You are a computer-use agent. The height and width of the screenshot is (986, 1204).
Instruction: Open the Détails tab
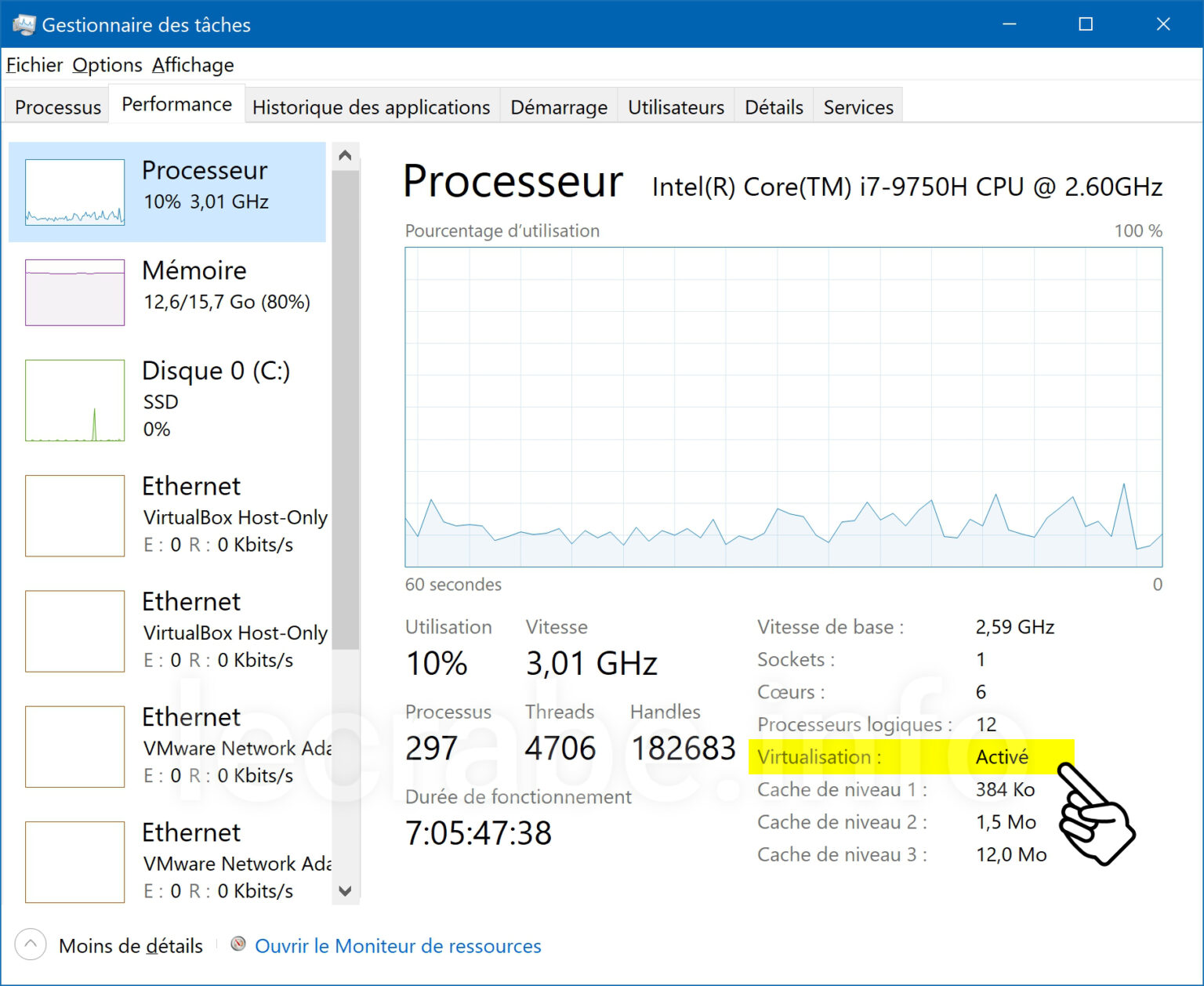[x=774, y=107]
